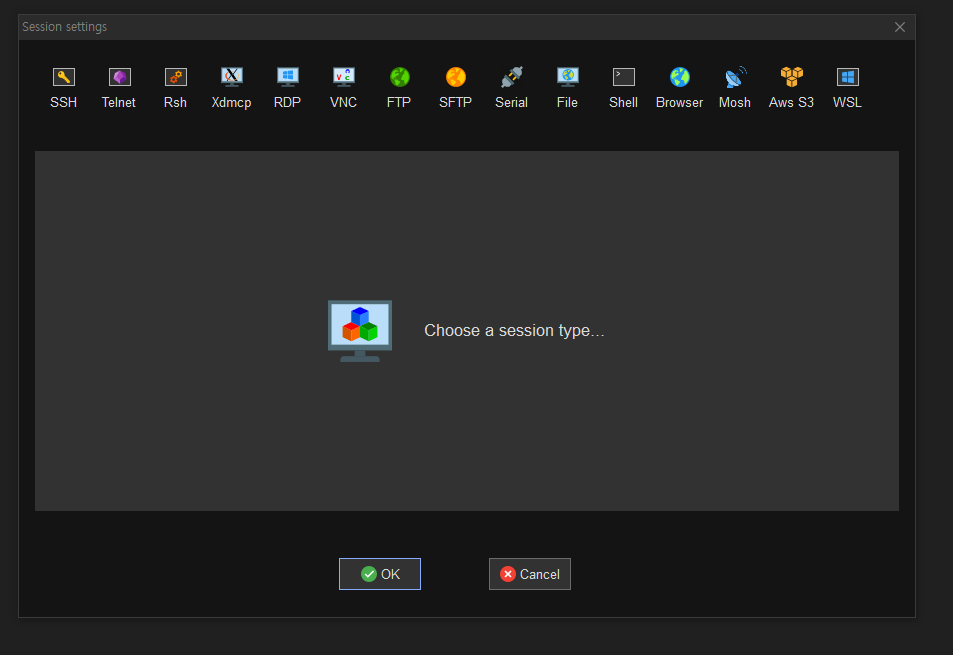Open the Shell session type
Viewport: 953px width, 655px height.
point(624,88)
